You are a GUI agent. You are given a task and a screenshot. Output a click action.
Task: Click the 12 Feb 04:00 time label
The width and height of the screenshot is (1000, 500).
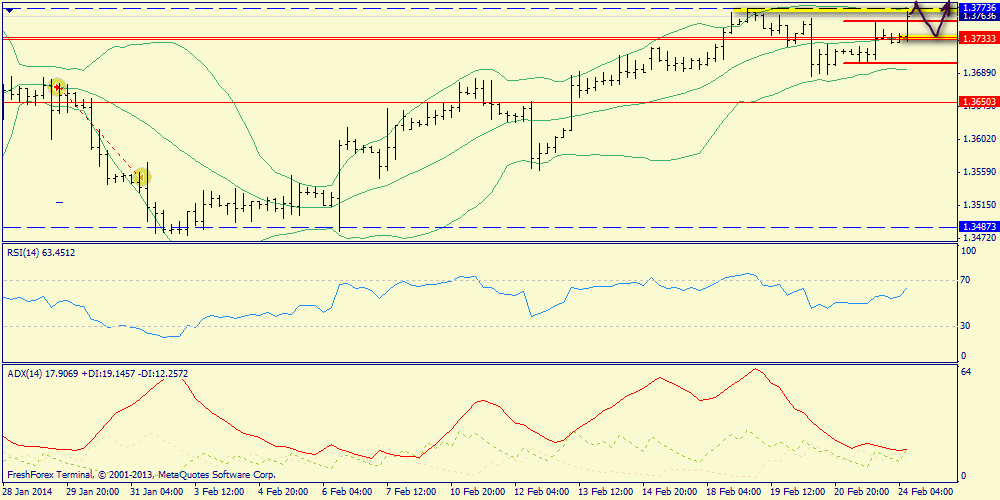[x=541, y=492]
